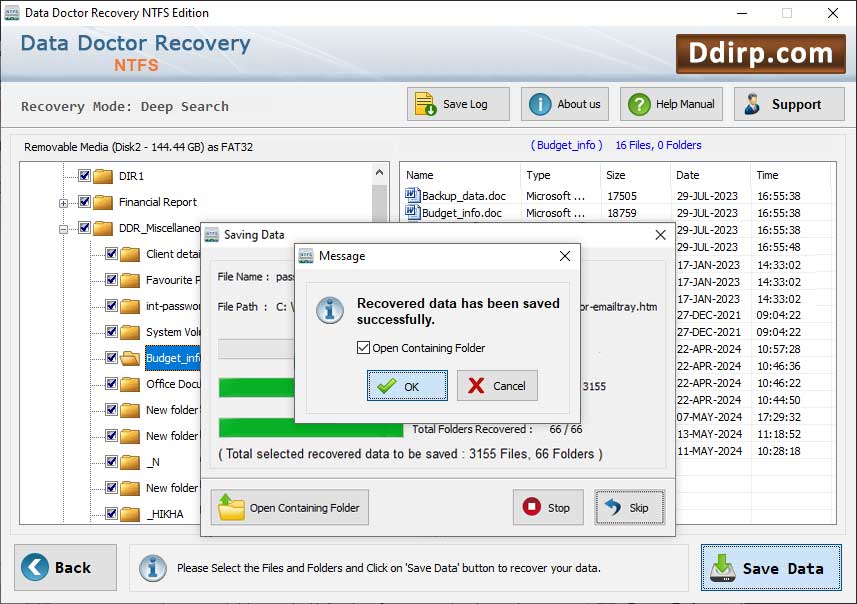Toggle the Open Containing Folder checkbox
This screenshot has height=604, width=857.
tap(363, 348)
